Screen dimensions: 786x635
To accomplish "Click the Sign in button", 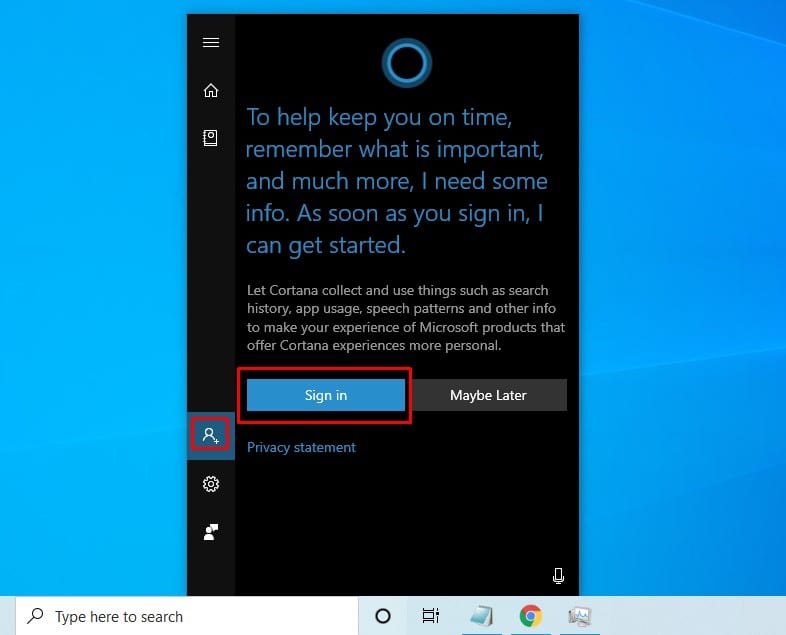I will coord(326,395).
